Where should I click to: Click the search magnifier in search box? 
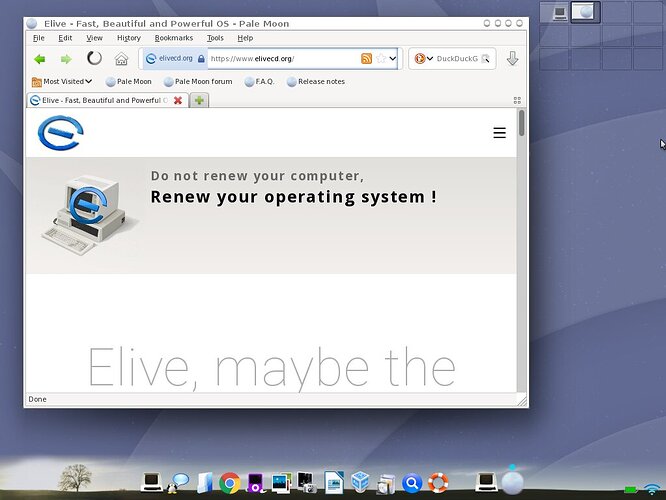(x=485, y=59)
